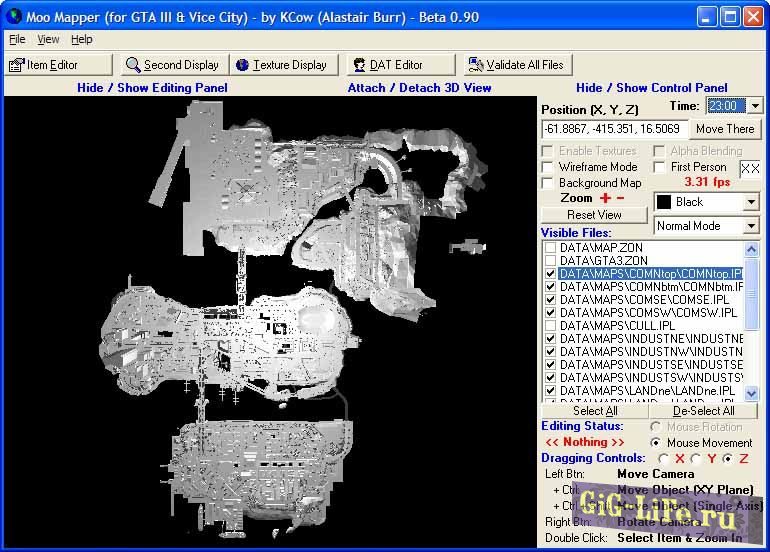Open the Black background color dropdown
Viewport: 770px width, 552px height.
[751, 202]
